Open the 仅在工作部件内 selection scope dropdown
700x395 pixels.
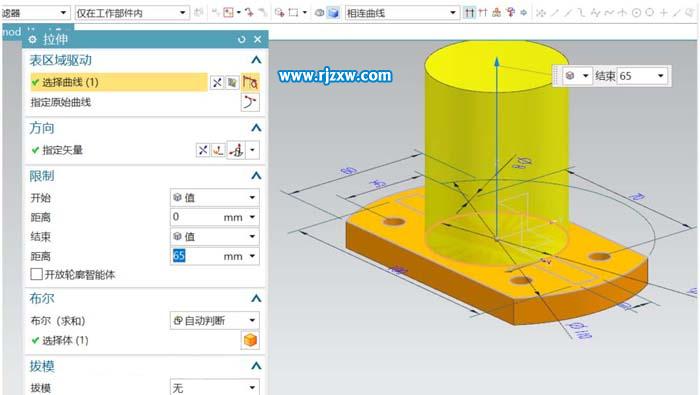tap(132, 13)
